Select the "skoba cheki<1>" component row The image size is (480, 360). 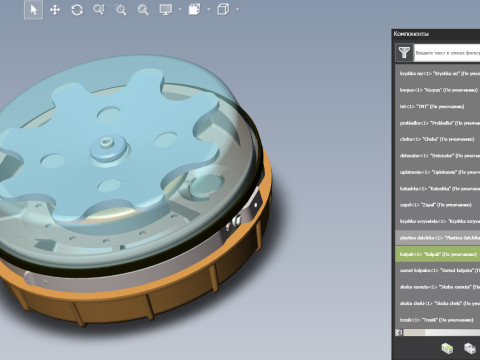438,304
